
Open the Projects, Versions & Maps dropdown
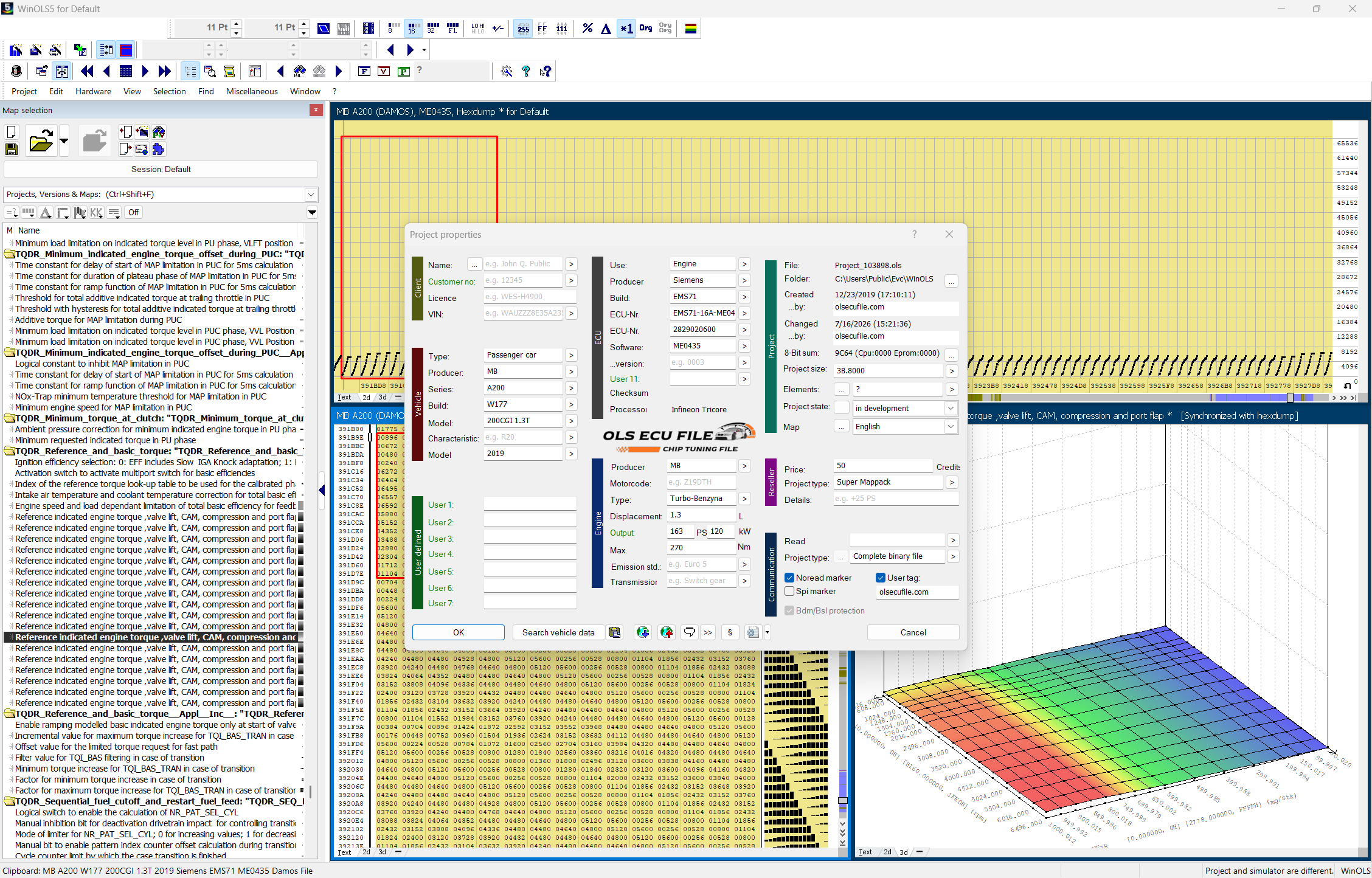[311, 195]
